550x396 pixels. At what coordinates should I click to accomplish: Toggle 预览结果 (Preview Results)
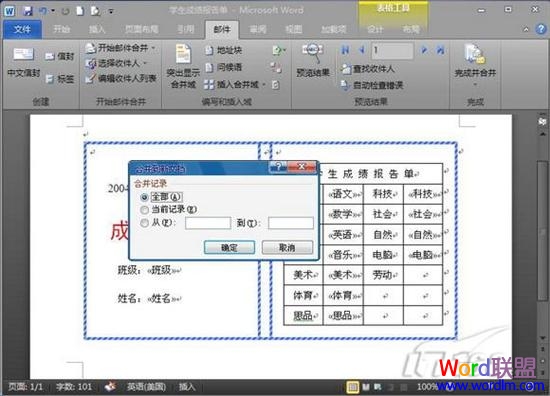[313, 60]
